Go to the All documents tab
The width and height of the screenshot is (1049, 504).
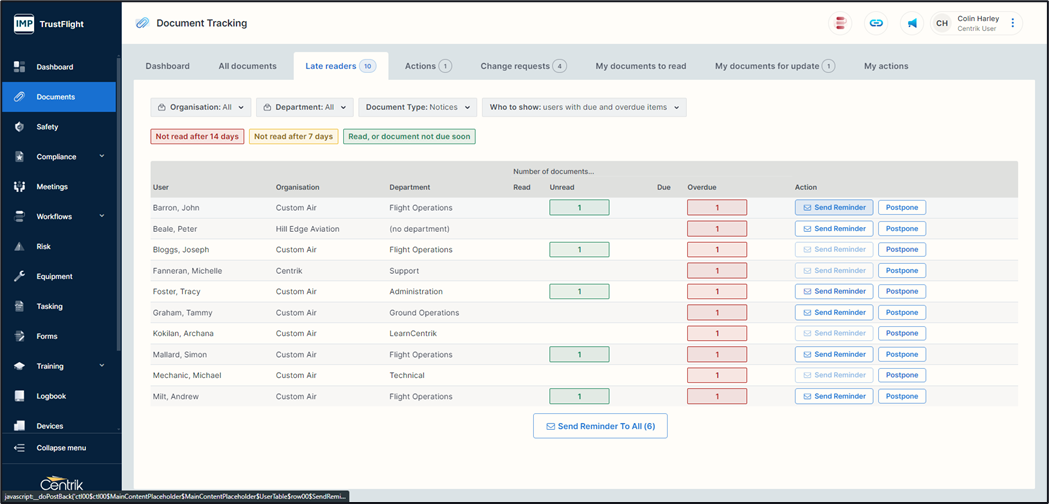(247, 66)
